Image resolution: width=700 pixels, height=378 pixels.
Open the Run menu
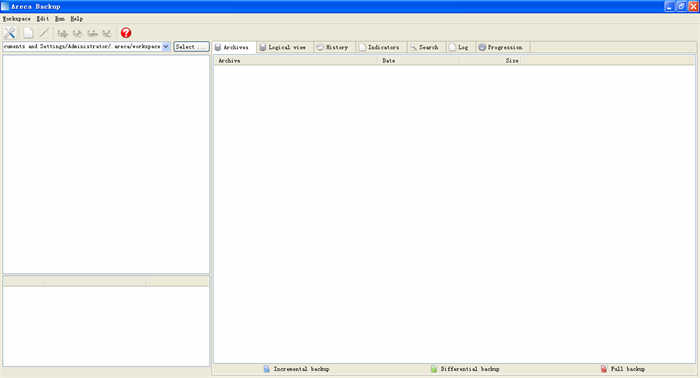tap(60, 19)
